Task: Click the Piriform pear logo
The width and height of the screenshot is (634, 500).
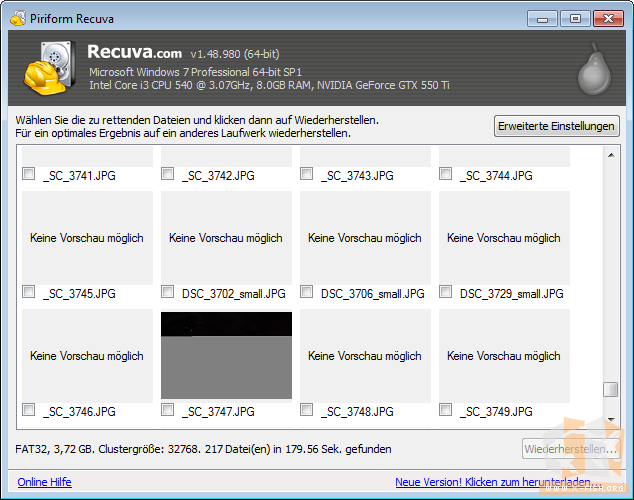Action: point(594,70)
